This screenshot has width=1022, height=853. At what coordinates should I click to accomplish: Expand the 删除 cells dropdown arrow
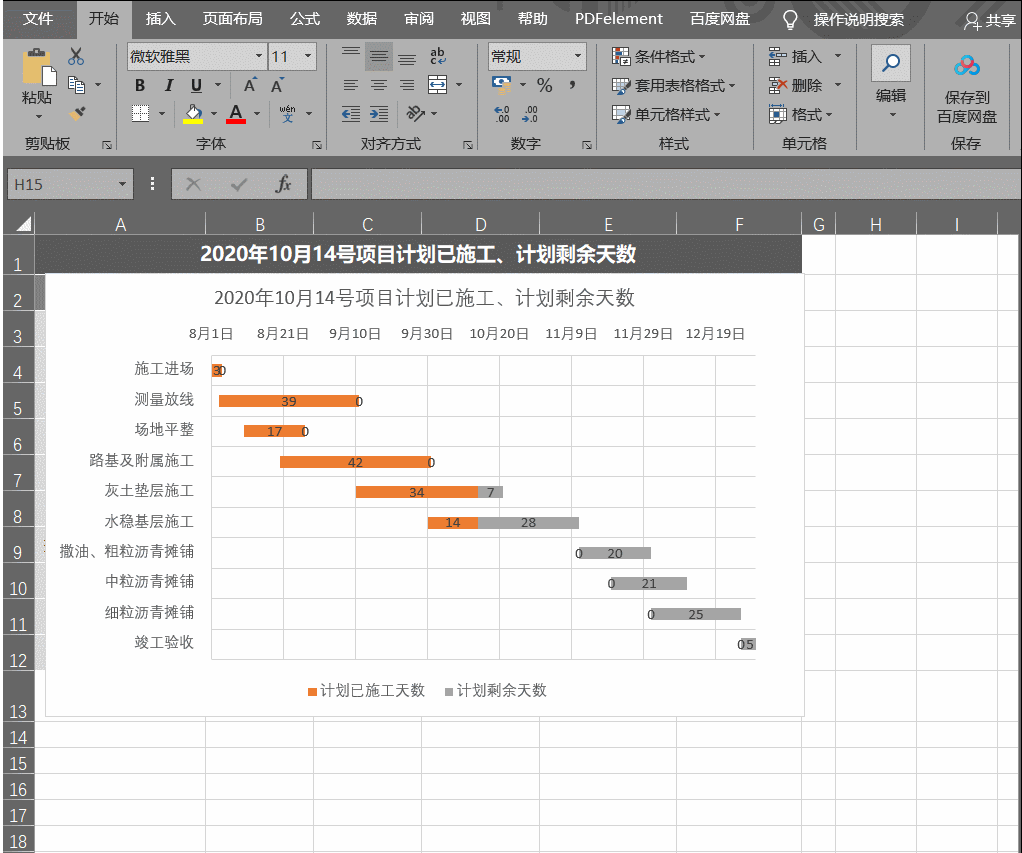[838, 85]
